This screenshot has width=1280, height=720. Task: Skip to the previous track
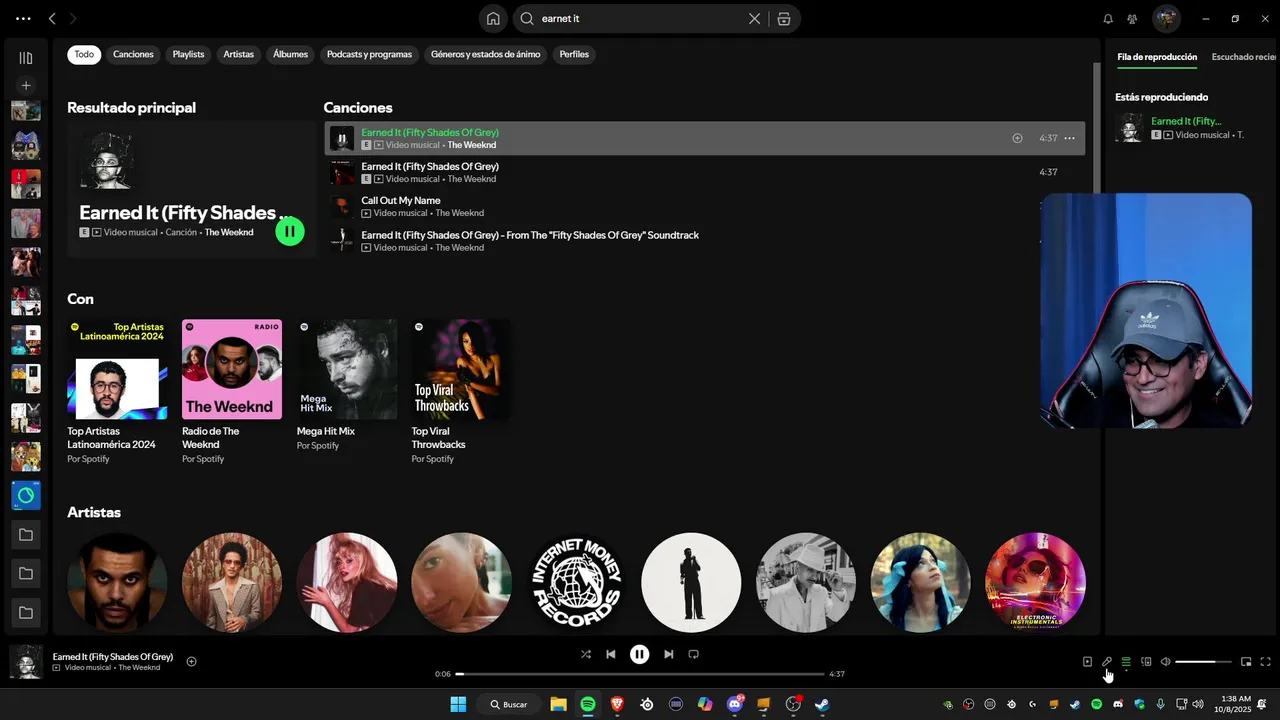(x=611, y=654)
